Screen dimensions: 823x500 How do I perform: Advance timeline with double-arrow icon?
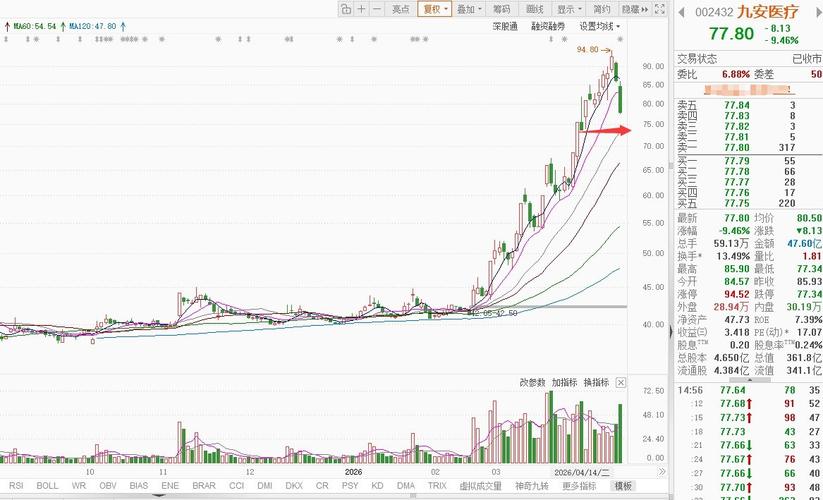661,472
